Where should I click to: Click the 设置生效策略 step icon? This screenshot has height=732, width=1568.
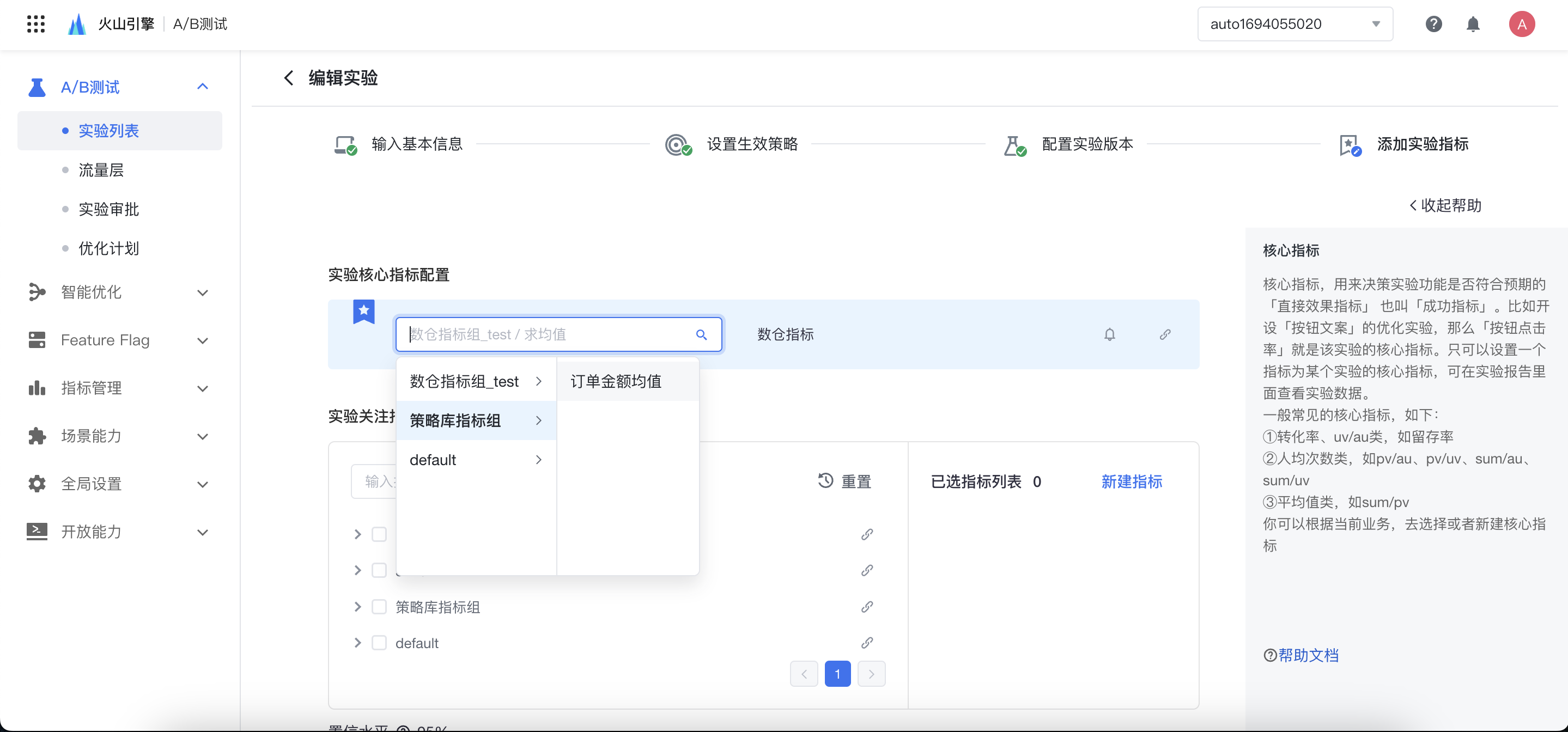[x=678, y=145]
